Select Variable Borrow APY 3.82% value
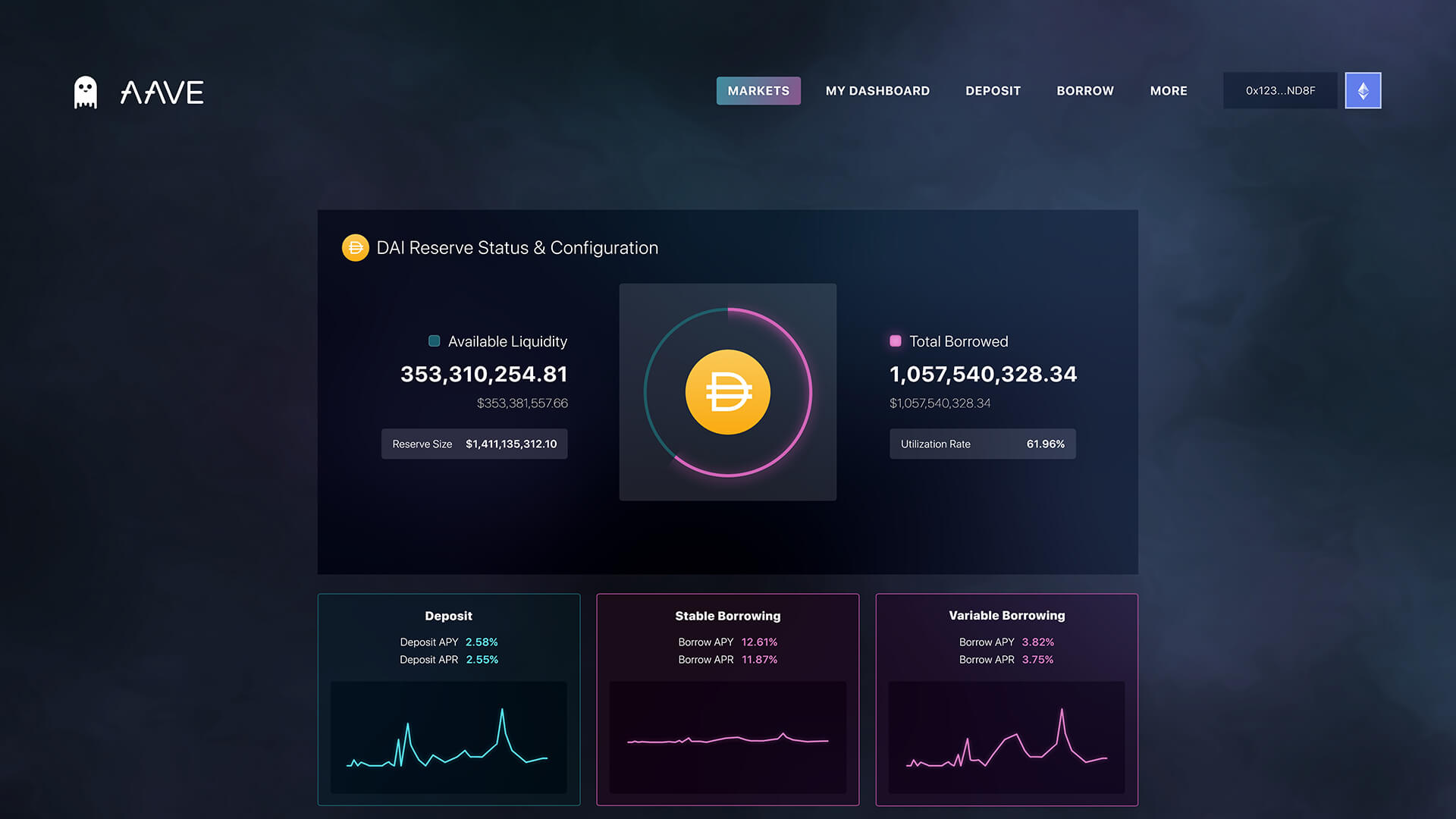Viewport: 1456px width, 819px height. coord(1037,642)
